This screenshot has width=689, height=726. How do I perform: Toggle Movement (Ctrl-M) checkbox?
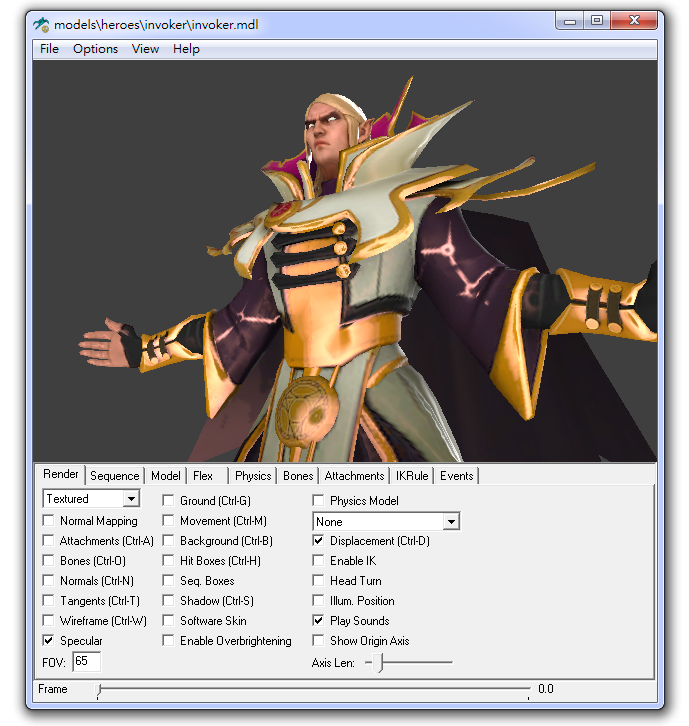coord(168,520)
